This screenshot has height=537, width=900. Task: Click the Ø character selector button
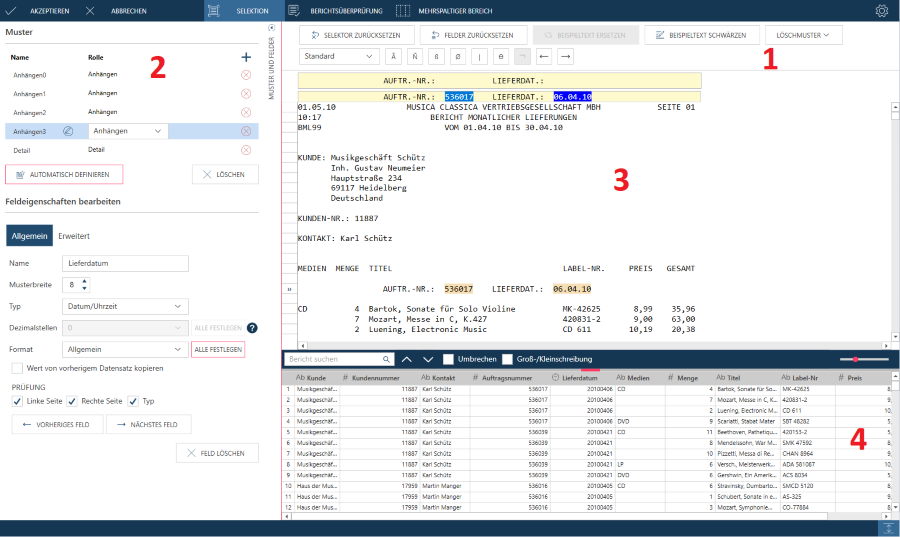(457, 56)
